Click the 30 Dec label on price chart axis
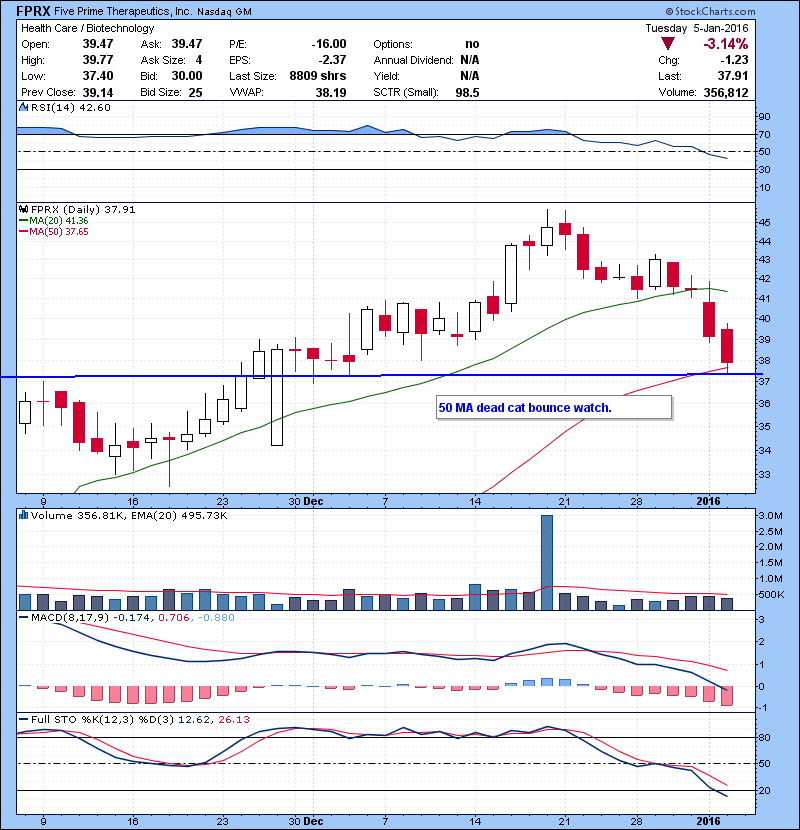Viewport: 800px width, 830px height. point(305,501)
